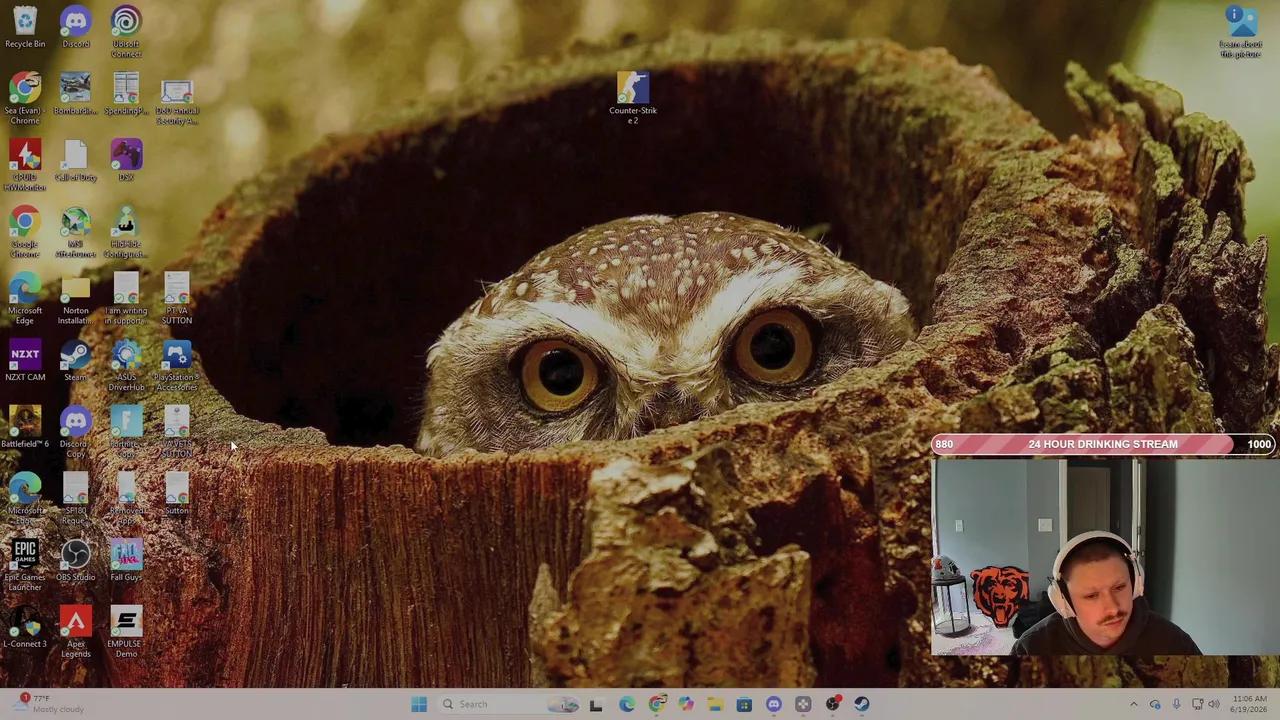
Task: Open the Recycle Bin desktop icon
Action: (x=25, y=27)
